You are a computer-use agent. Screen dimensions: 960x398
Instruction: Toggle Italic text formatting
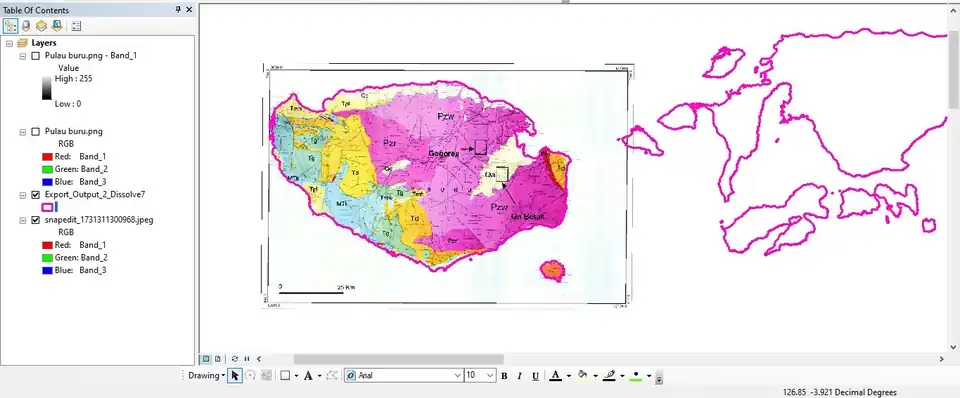coord(519,376)
